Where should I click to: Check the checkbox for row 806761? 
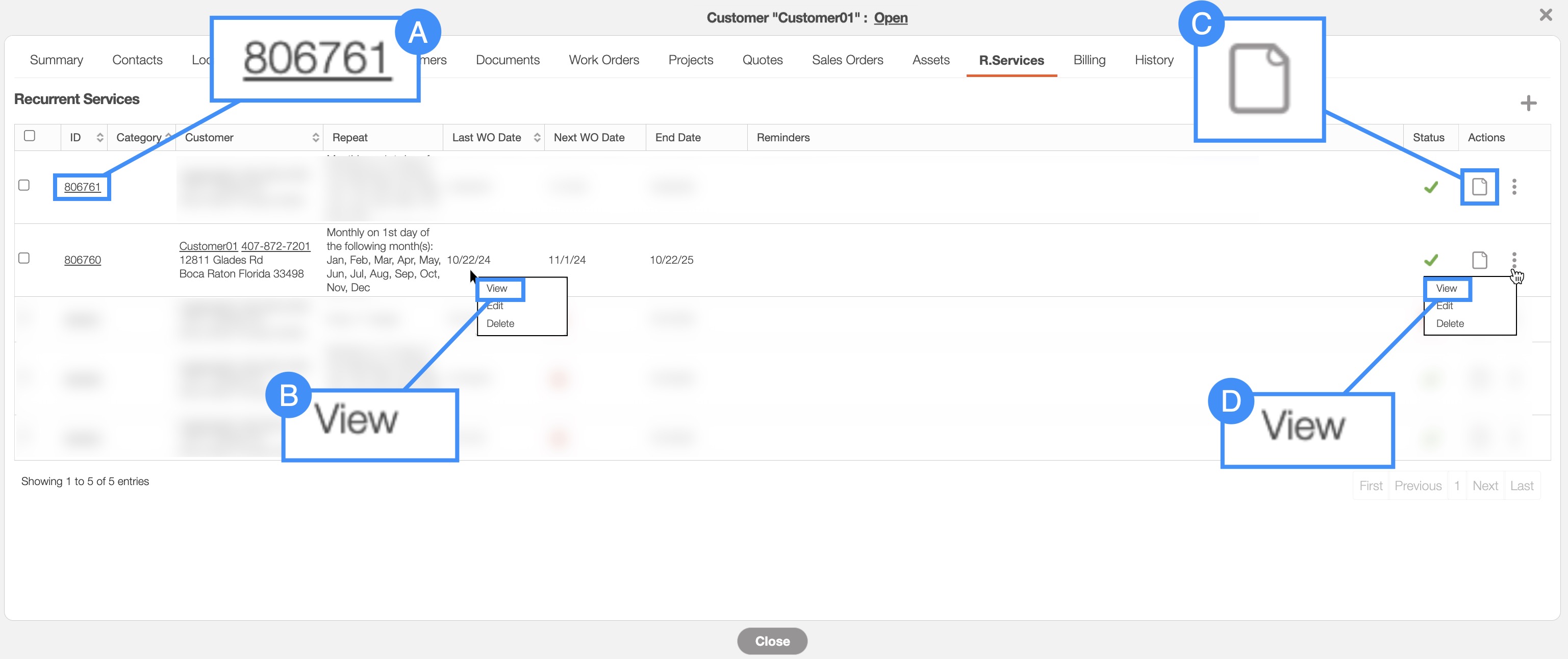point(24,185)
